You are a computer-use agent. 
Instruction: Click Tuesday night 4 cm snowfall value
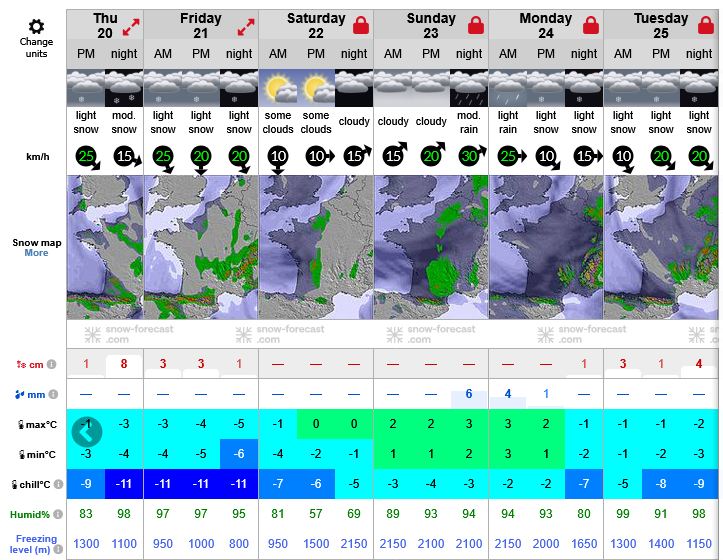point(699,364)
